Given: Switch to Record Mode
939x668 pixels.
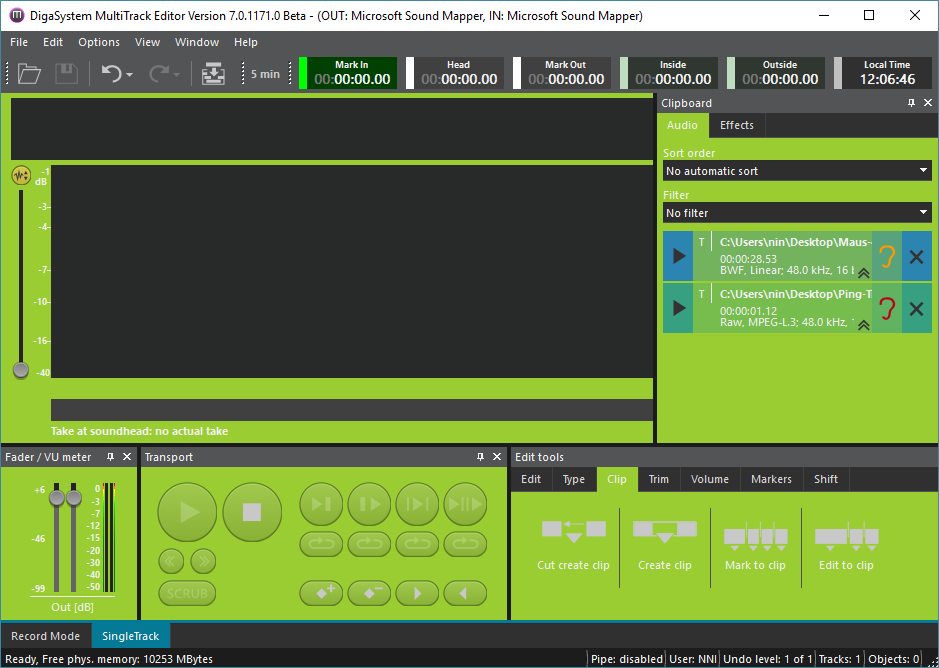Looking at the screenshot, I should (x=45, y=636).
